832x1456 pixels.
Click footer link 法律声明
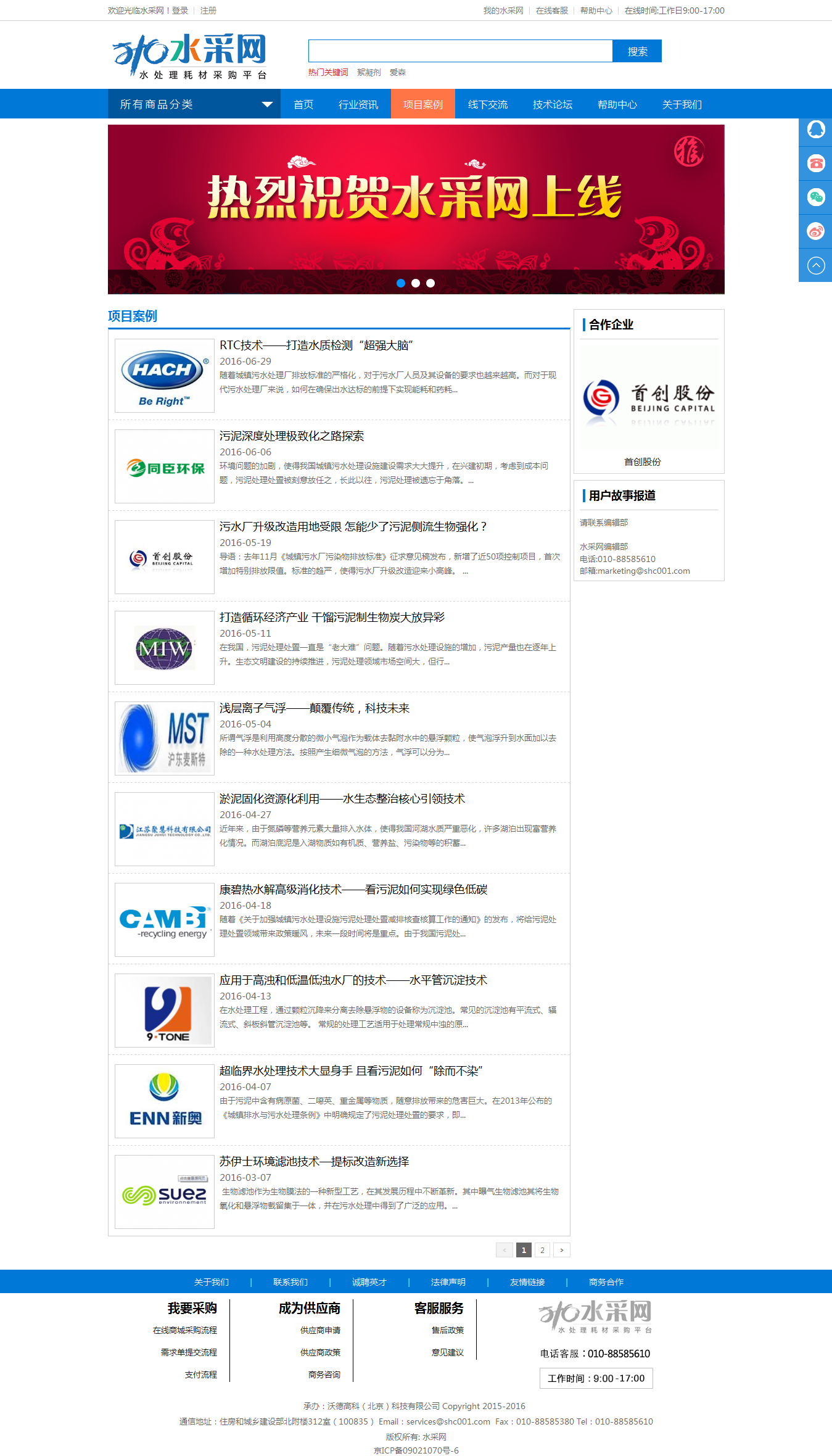(448, 1282)
